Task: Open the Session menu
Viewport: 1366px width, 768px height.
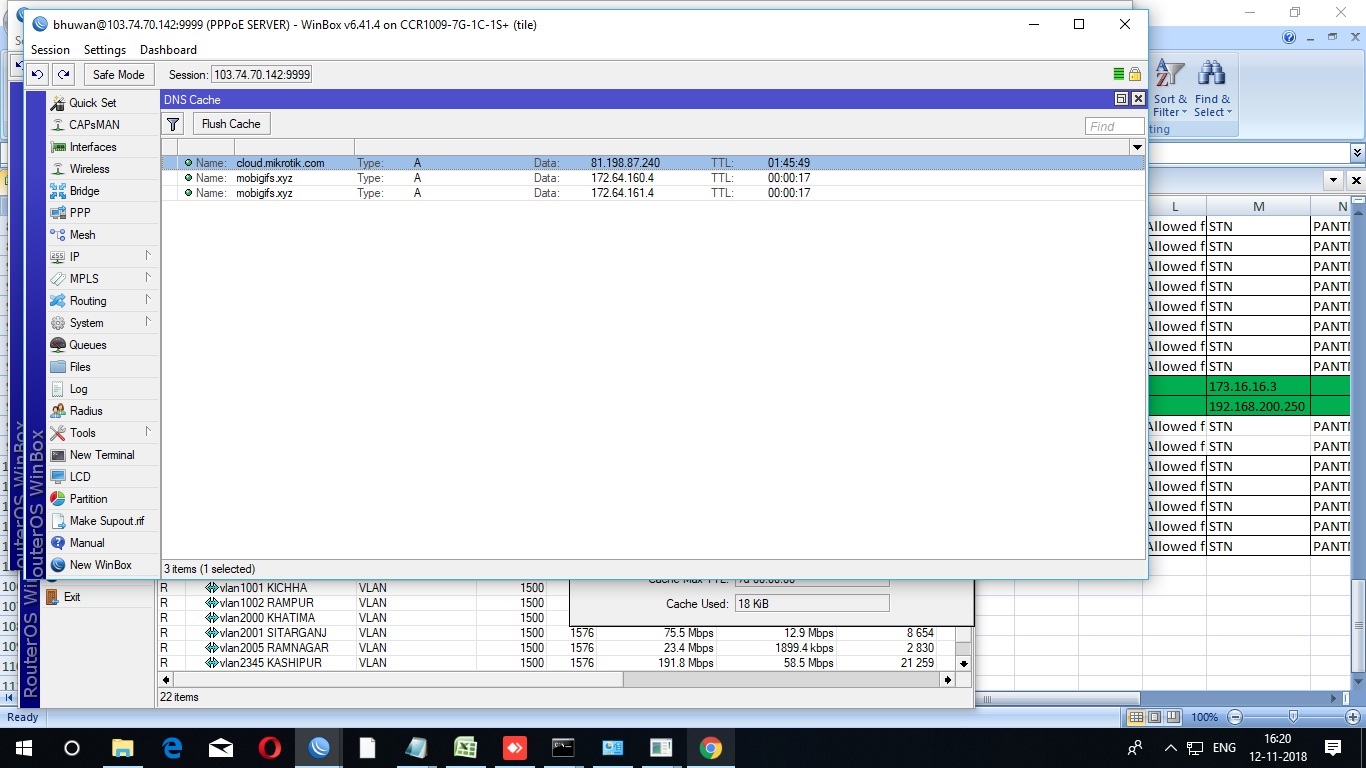Action: pyautogui.click(x=50, y=50)
